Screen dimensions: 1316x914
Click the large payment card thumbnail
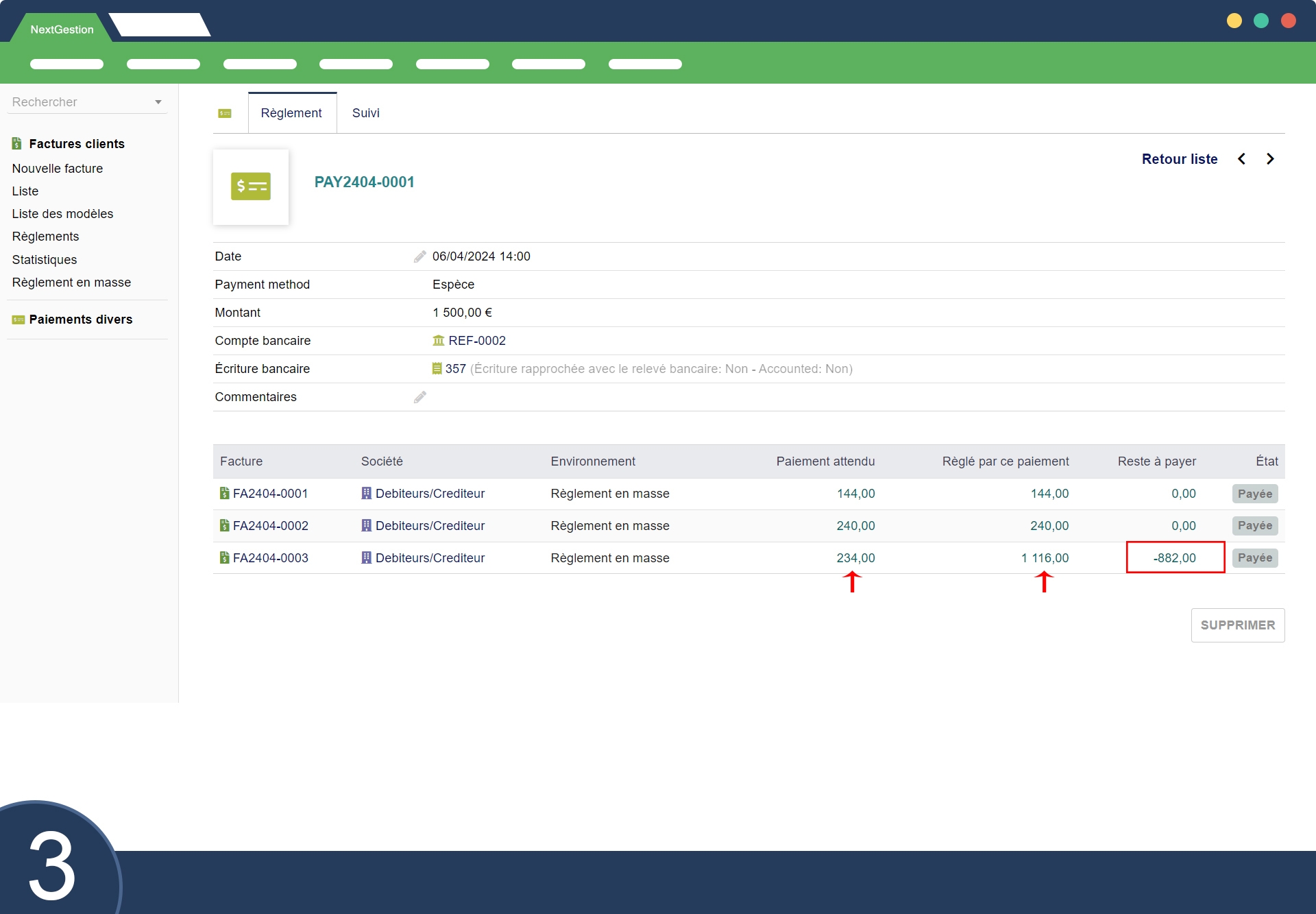[251, 187]
